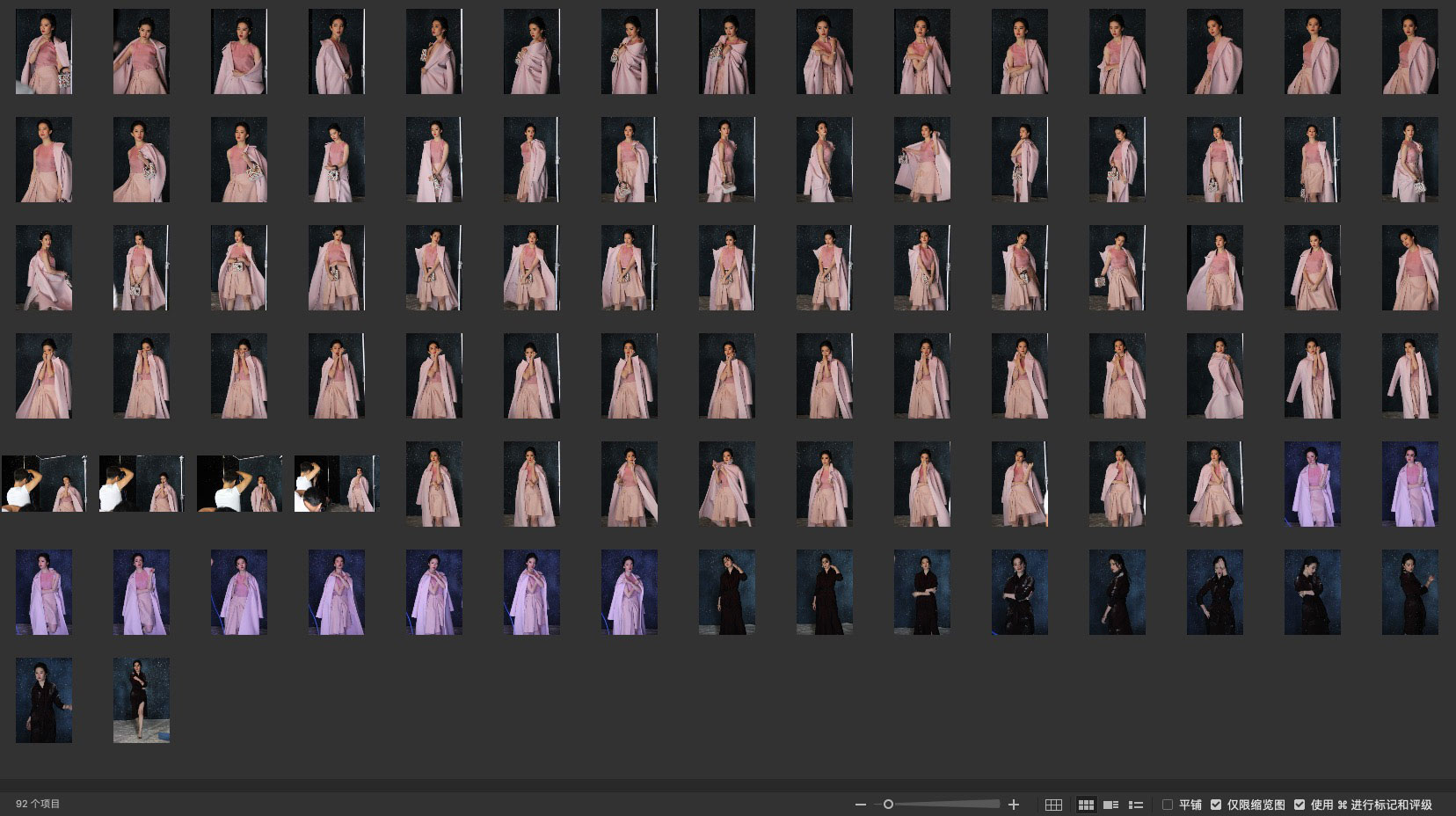The width and height of the screenshot is (1456, 816).
Task: Select the first landscape behind-the-scenes thumbnail
Action: tap(44, 484)
